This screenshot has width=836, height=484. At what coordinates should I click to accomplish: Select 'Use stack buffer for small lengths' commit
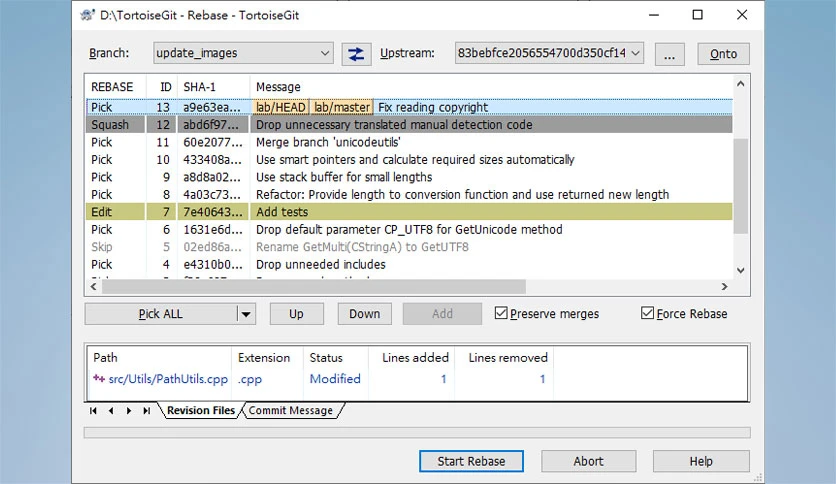coord(409,177)
